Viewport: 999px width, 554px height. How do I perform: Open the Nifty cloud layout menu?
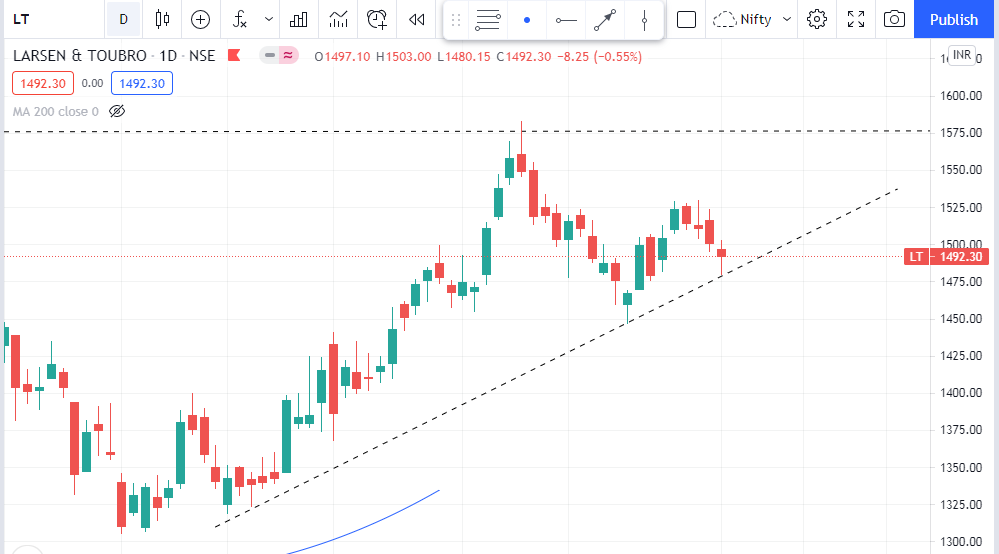click(742, 20)
